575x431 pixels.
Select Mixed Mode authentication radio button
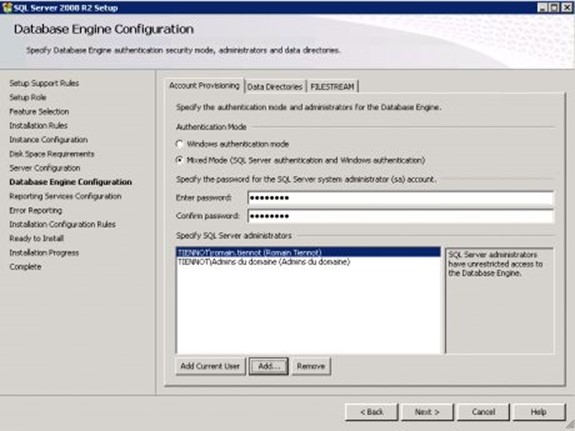(179, 160)
